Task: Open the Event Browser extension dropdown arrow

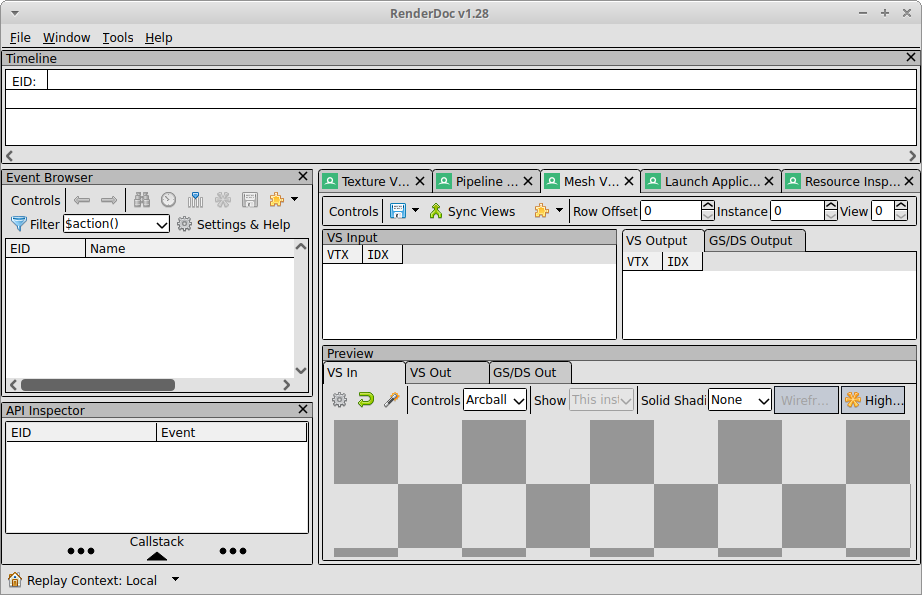Action: click(x=295, y=199)
